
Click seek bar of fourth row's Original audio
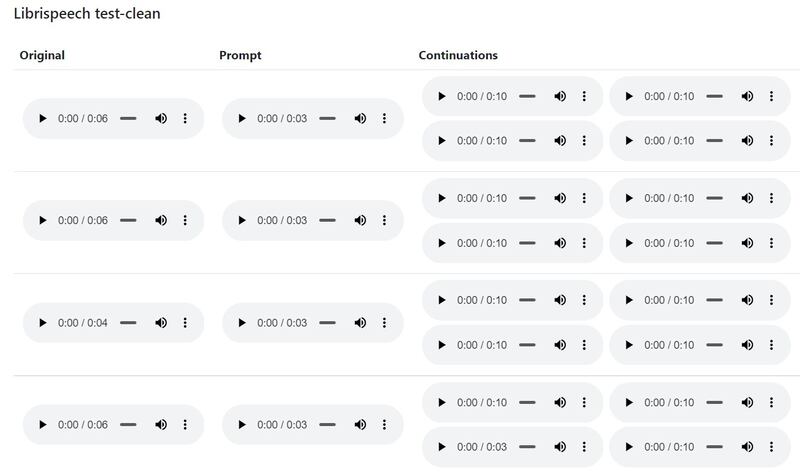coord(128,425)
